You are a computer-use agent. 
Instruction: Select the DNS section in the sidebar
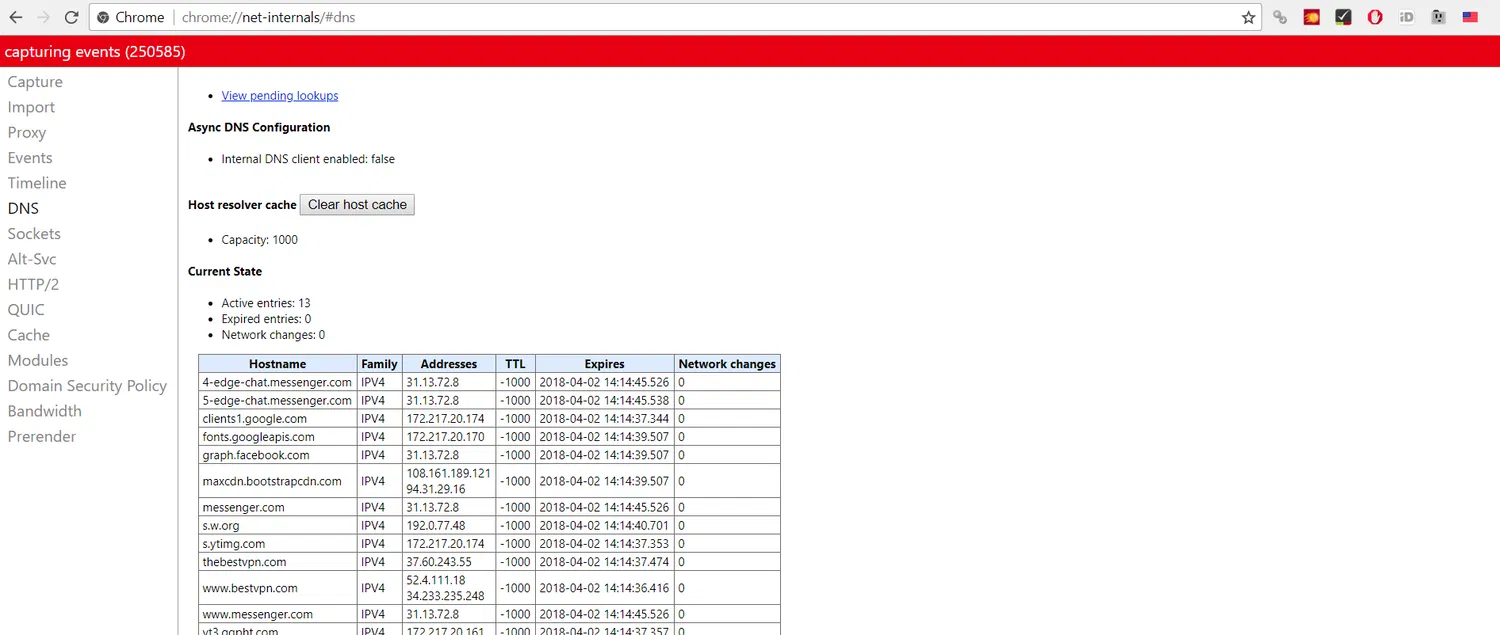pyautogui.click(x=23, y=208)
